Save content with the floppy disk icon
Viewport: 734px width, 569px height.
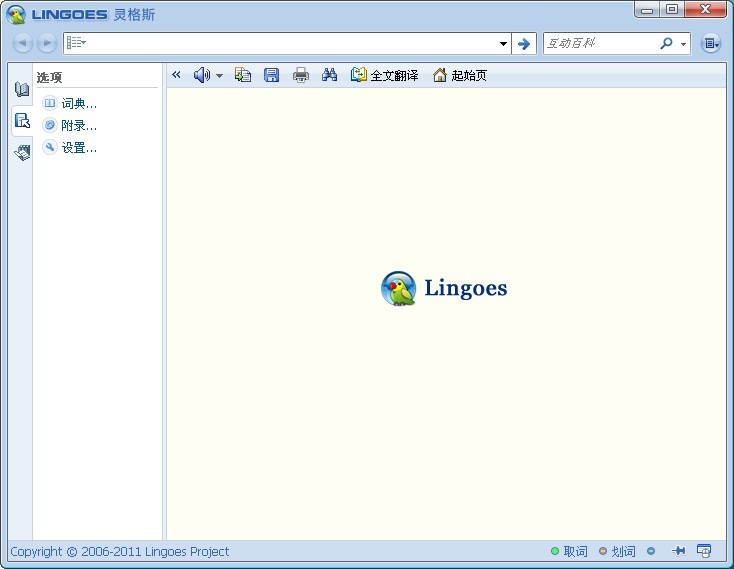[x=271, y=75]
